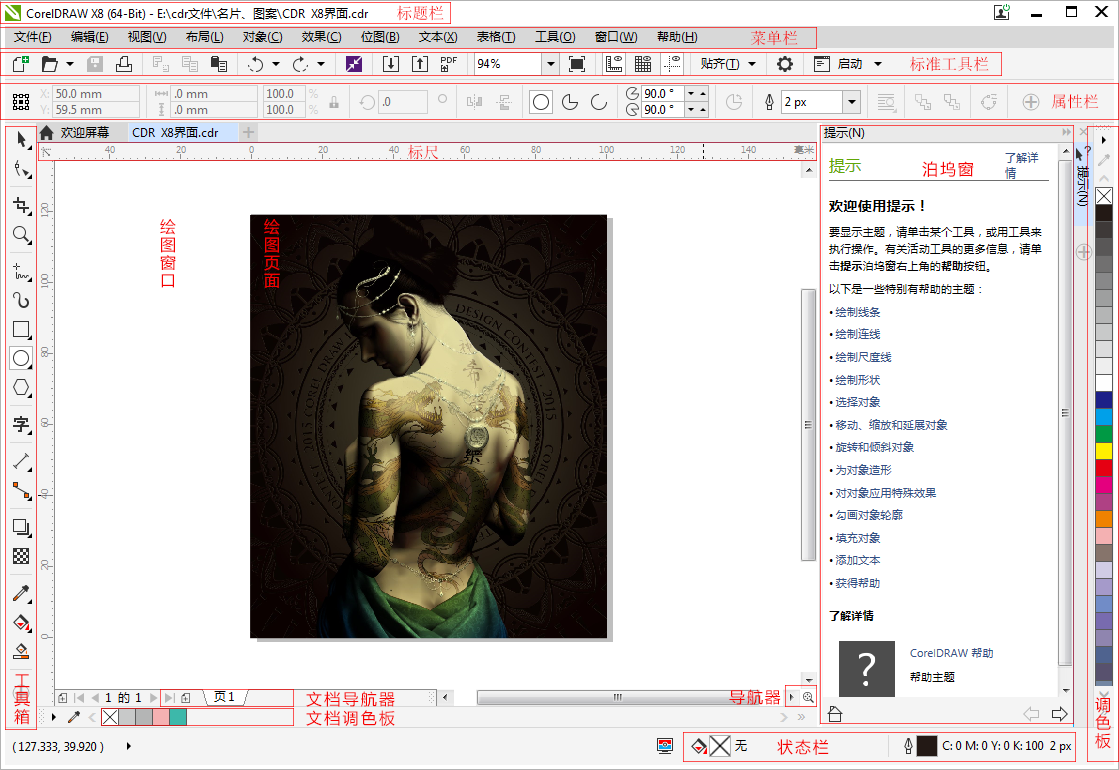
Task: Toggle the grid display button
Action: click(643, 64)
